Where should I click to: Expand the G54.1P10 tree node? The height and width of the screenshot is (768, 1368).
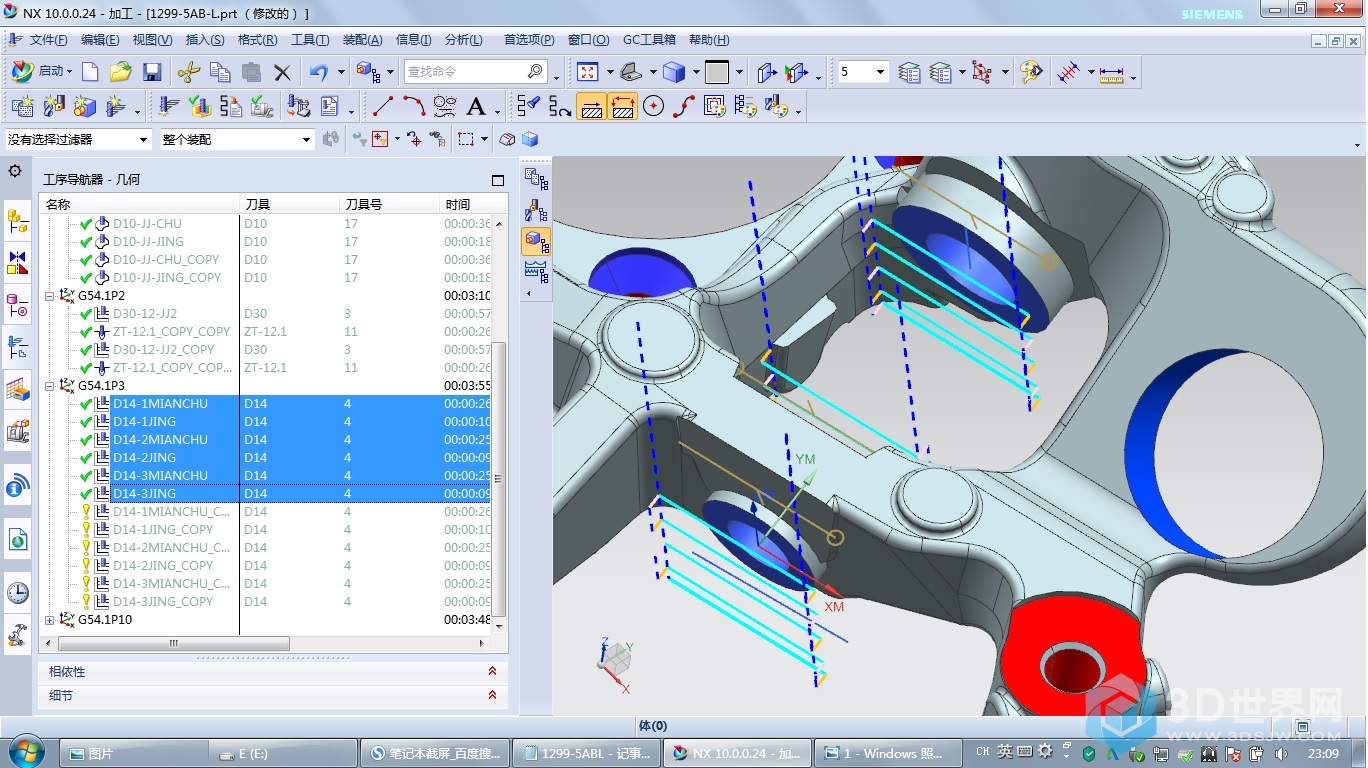coord(50,620)
